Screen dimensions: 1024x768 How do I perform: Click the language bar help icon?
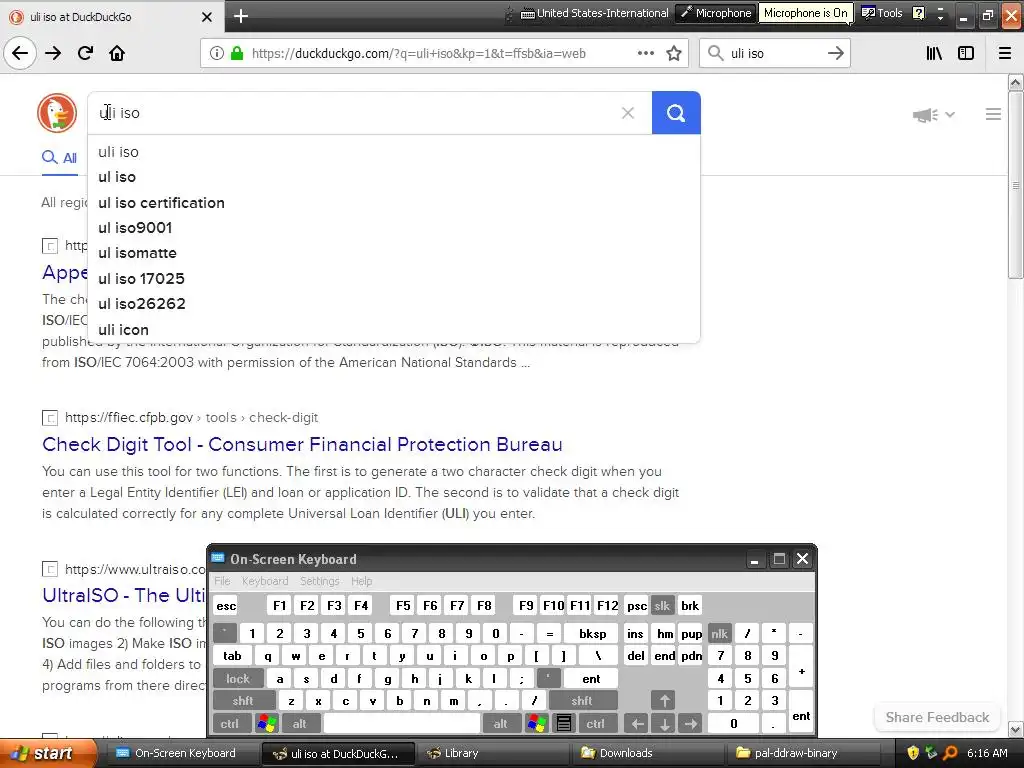(918, 13)
